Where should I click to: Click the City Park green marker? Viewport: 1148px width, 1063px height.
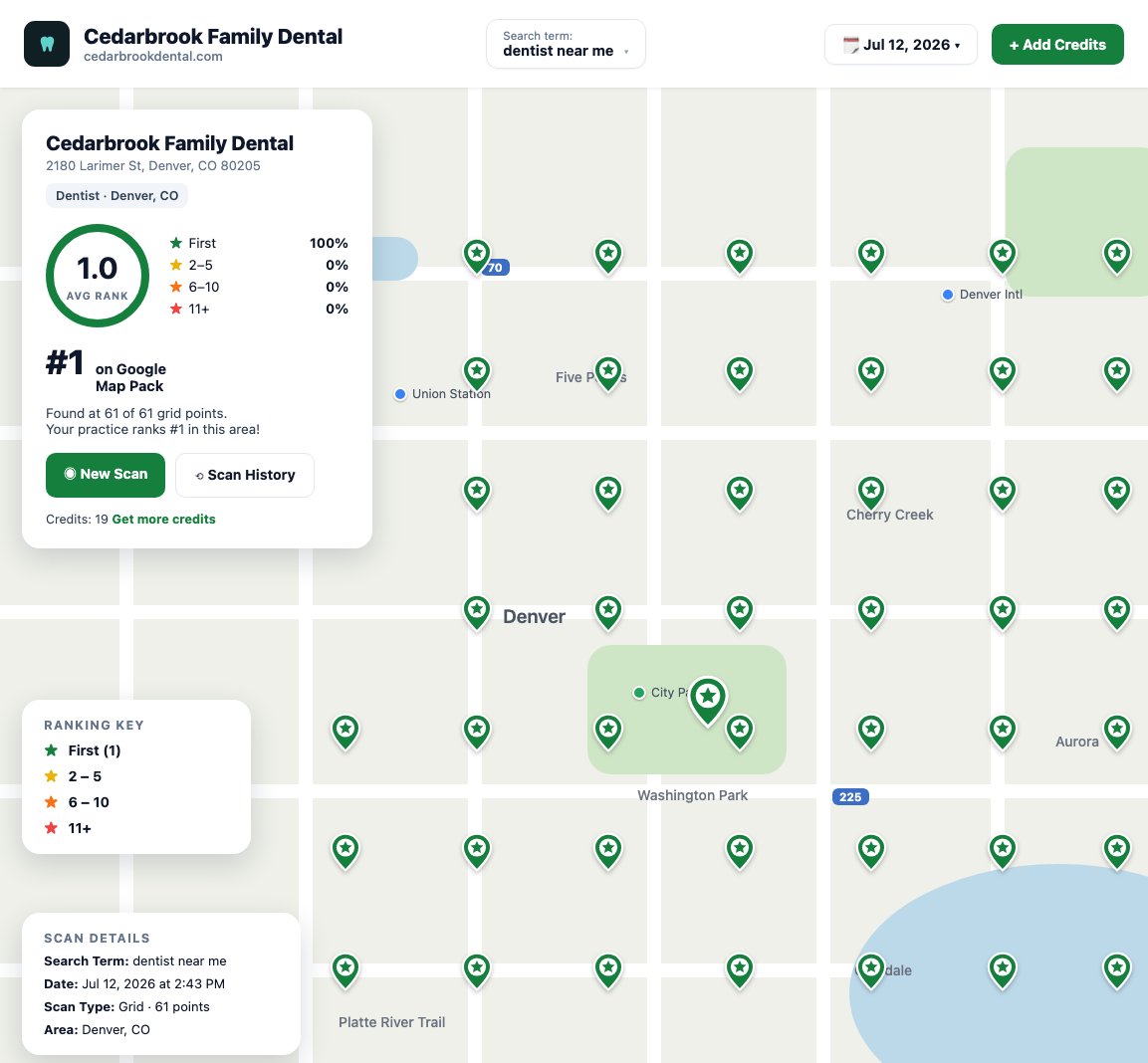pos(639,693)
